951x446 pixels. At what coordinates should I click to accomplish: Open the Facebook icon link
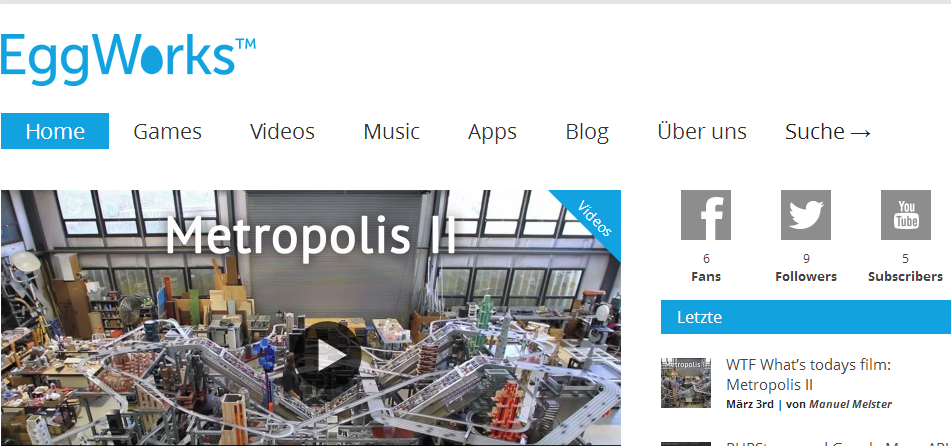coord(705,215)
